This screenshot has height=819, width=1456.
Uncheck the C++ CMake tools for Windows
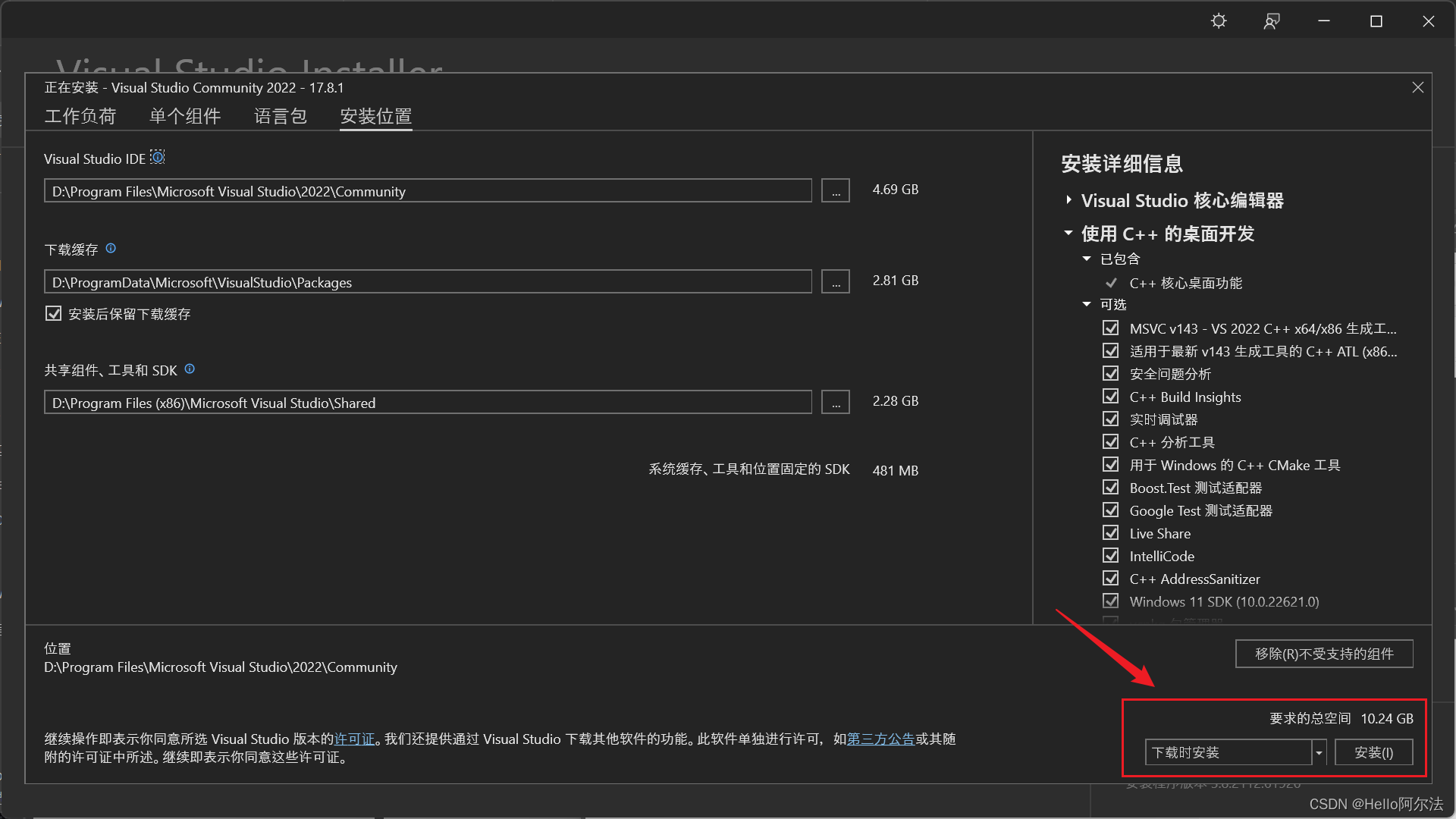click(x=1110, y=464)
